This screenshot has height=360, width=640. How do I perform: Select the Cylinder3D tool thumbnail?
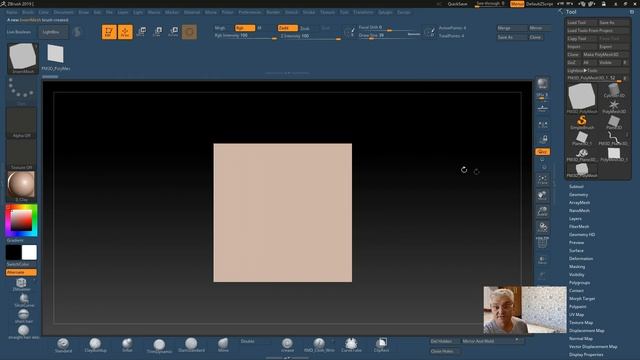click(x=614, y=90)
